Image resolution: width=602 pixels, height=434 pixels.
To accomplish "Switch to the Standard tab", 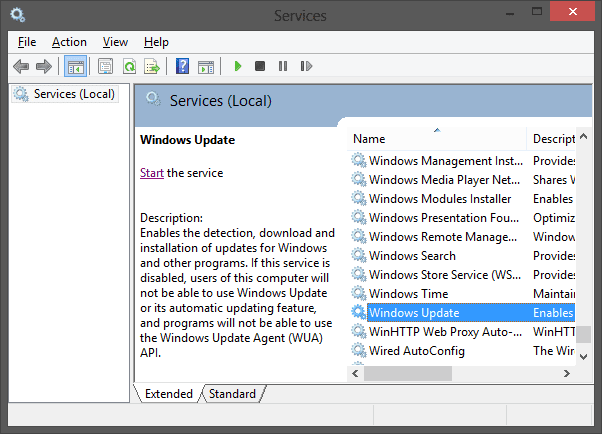I will [232, 394].
